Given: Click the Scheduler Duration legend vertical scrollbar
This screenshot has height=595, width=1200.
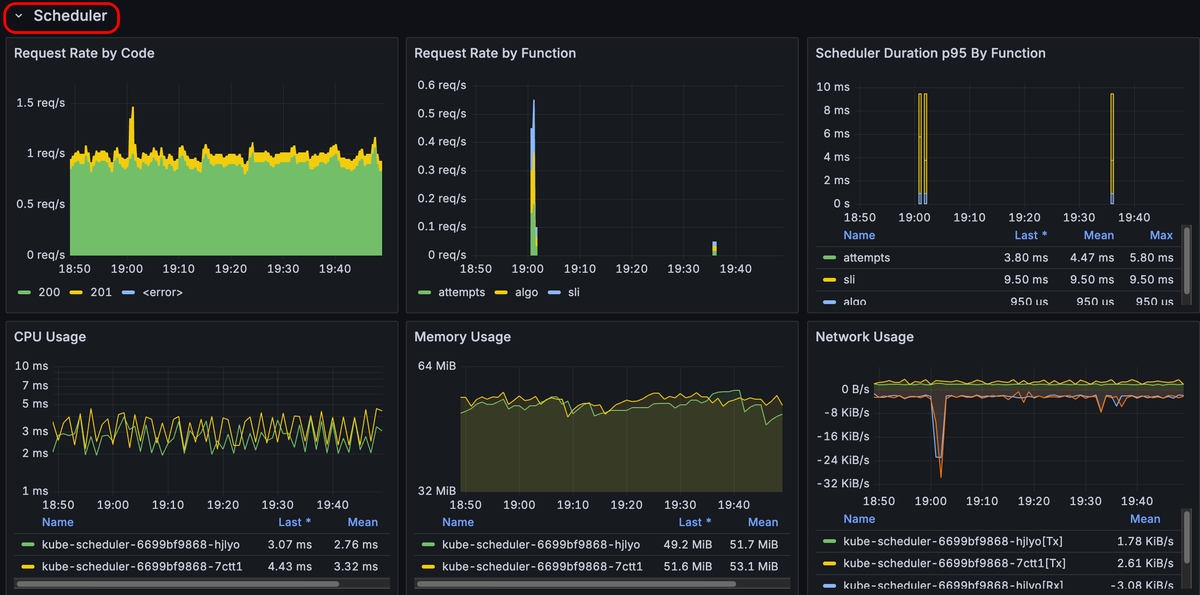Looking at the screenshot, I should pos(1186,260).
